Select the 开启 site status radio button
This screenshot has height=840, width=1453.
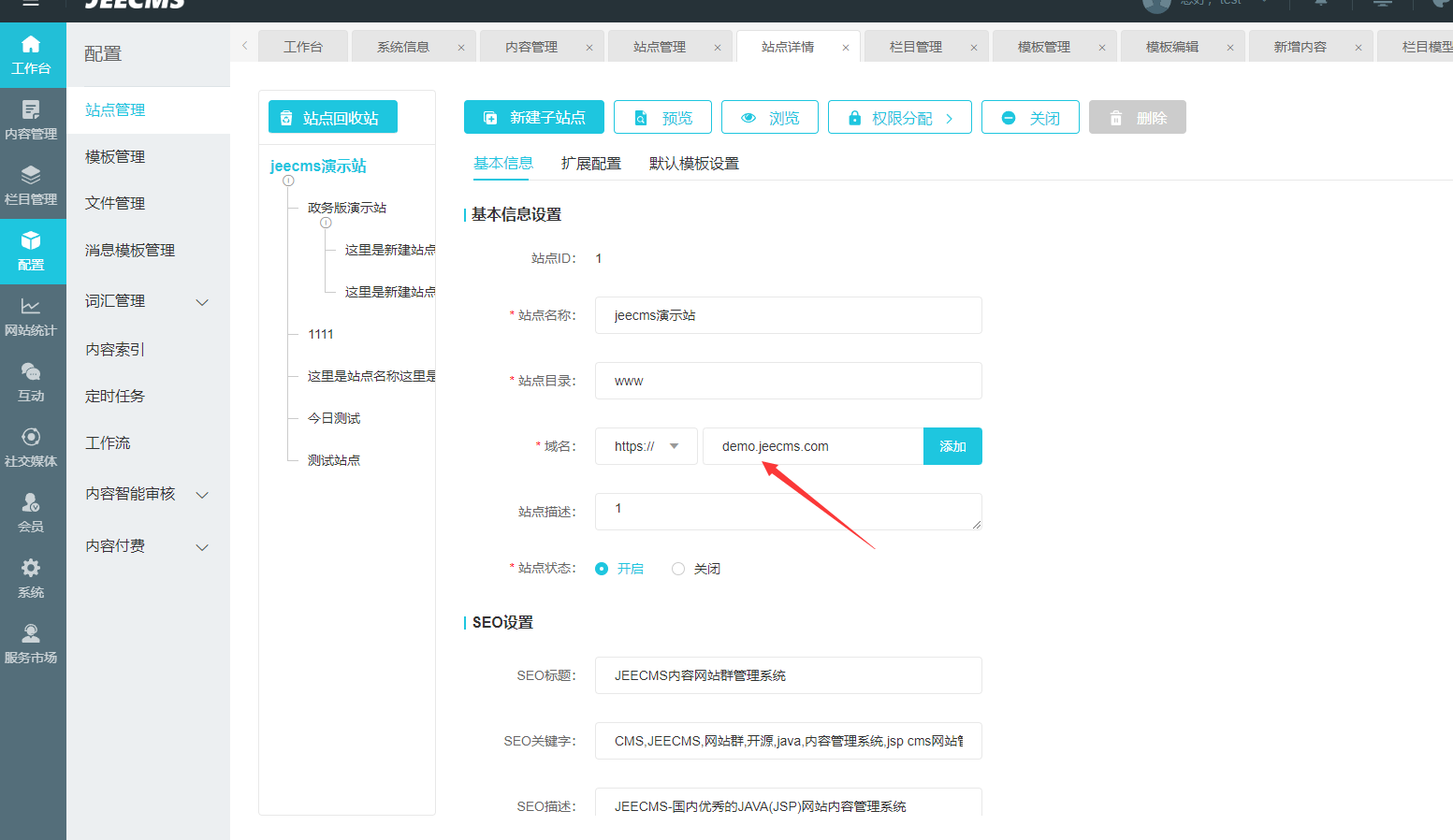tap(602, 569)
